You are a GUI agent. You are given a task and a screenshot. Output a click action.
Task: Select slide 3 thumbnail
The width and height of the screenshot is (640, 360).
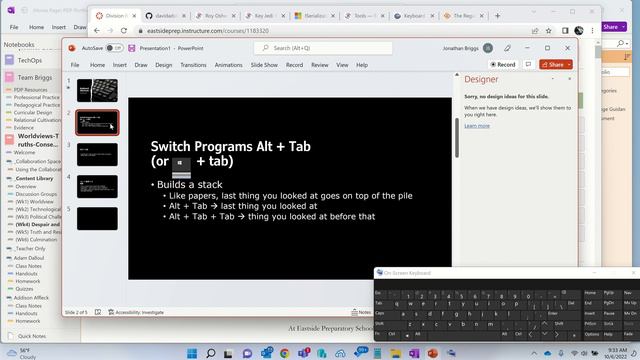tap(97, 154)
